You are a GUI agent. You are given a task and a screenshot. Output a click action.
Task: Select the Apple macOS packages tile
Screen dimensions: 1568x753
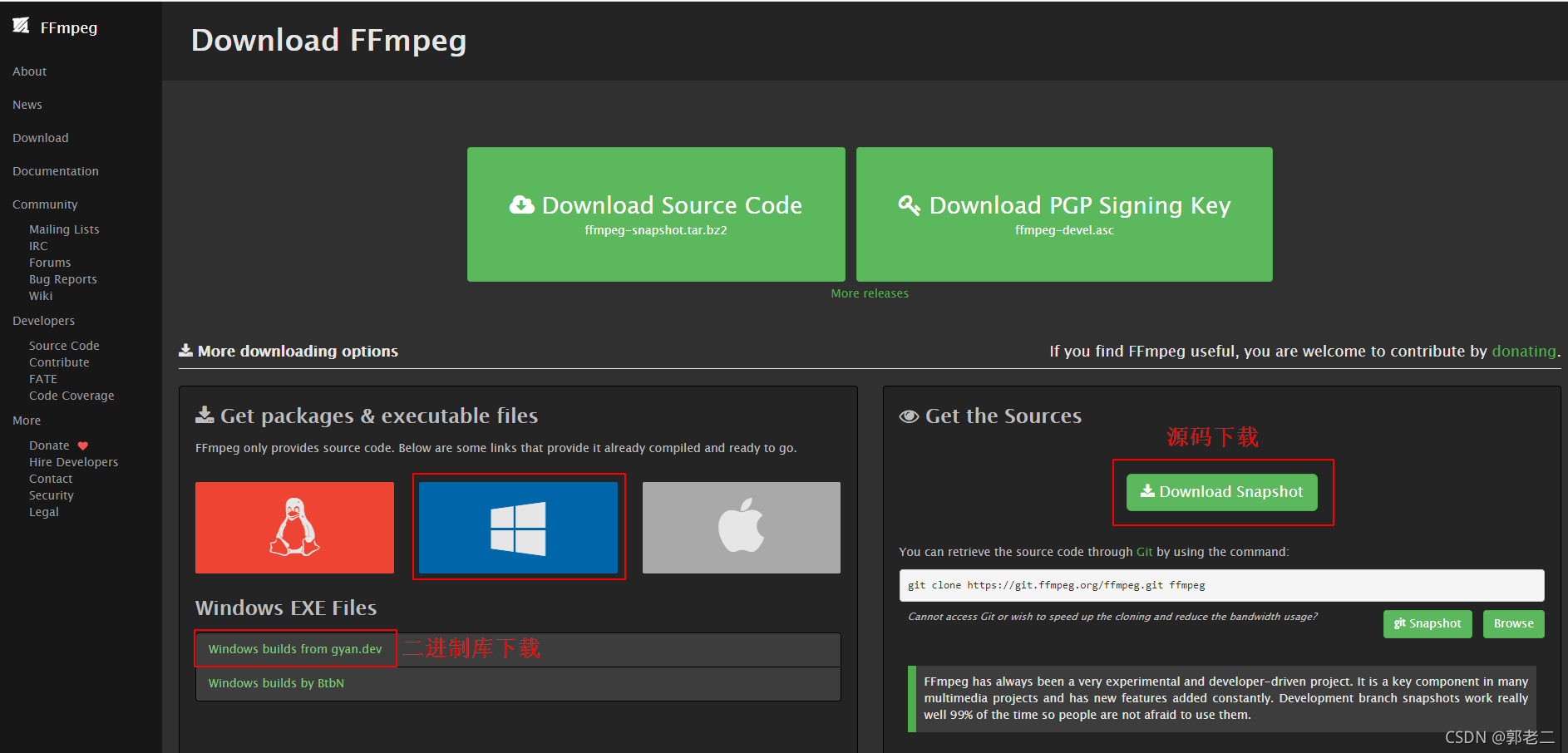click(742, 528)
